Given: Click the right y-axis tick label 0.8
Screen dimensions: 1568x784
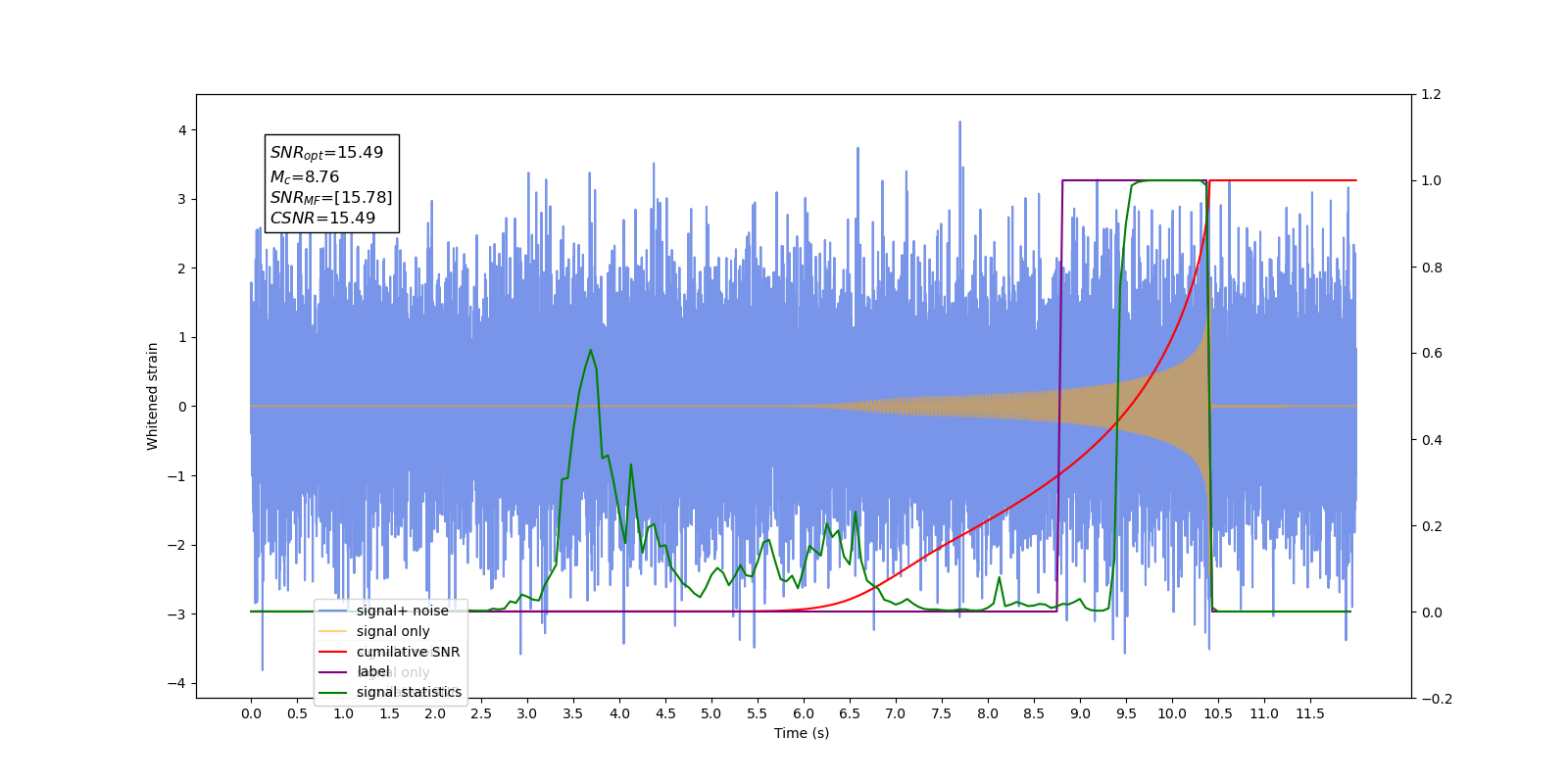Looking at the screenshot, I should pyautogui.click(x=1431, y=268).
